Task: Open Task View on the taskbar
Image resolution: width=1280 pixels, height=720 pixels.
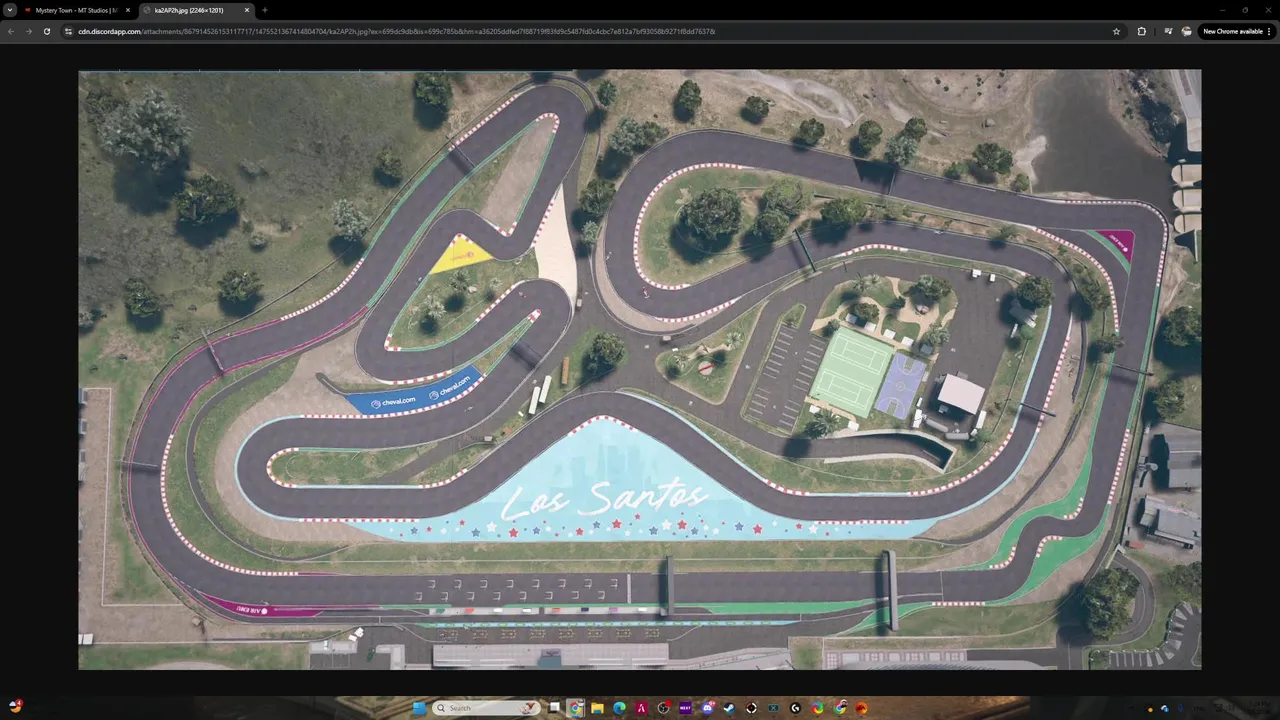Action: tap(554, 708)
